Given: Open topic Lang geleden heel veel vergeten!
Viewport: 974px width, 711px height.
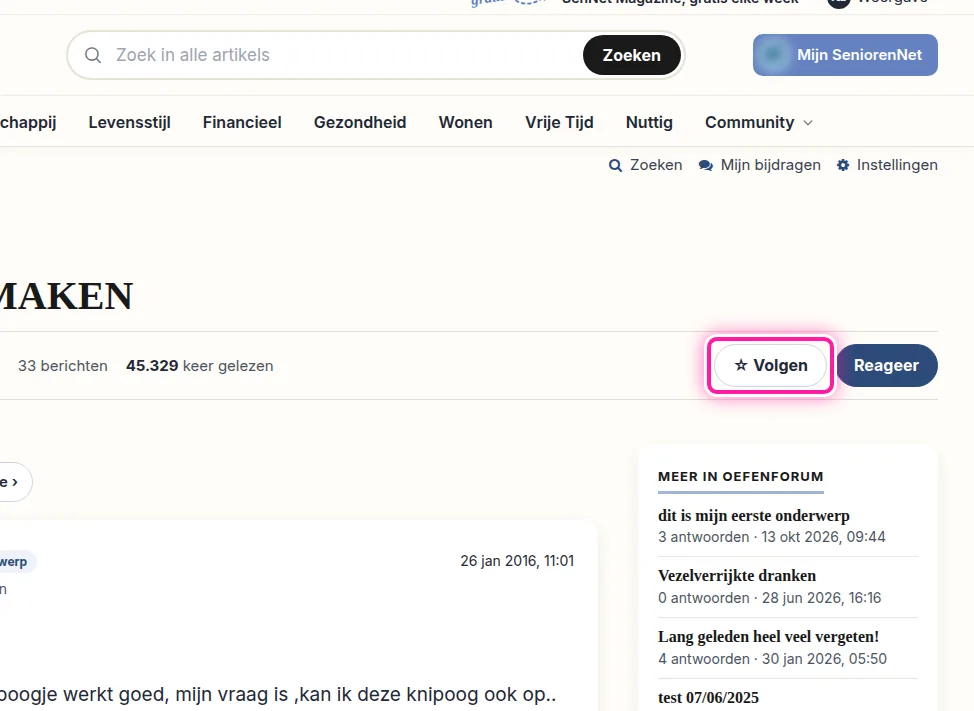Looking at the screenshot, I should [768, 636].
